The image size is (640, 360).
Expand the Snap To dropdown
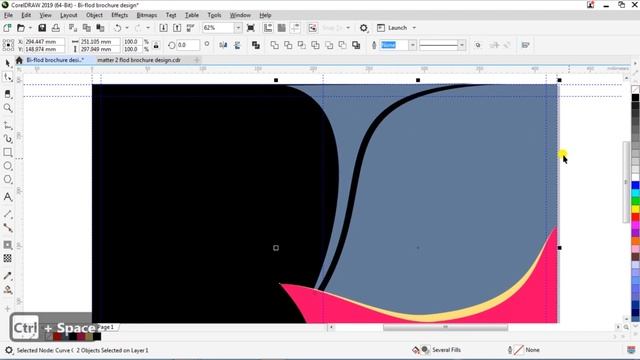coord(348,28)
